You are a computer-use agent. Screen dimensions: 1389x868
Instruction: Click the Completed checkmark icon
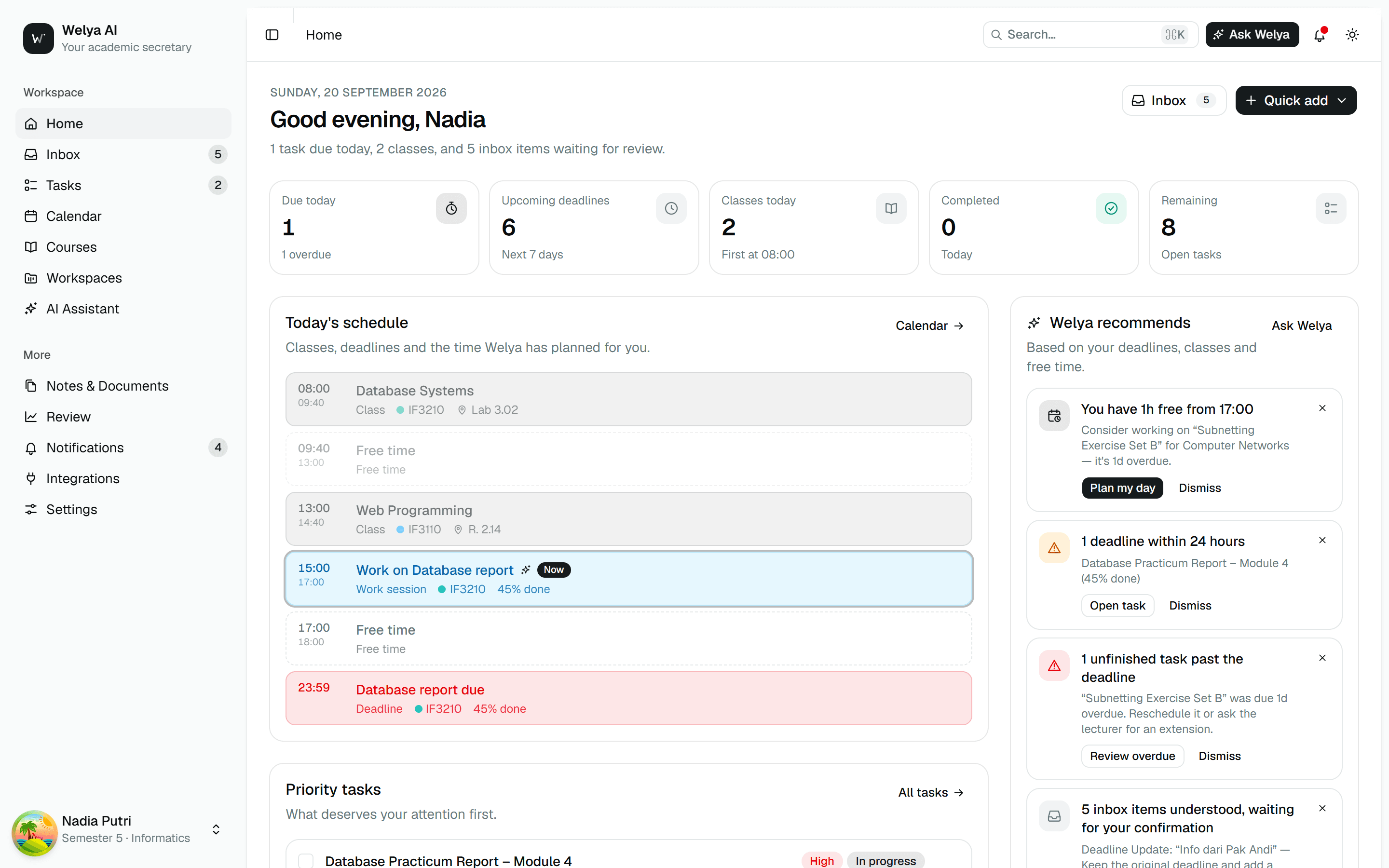pos(1111,208)
